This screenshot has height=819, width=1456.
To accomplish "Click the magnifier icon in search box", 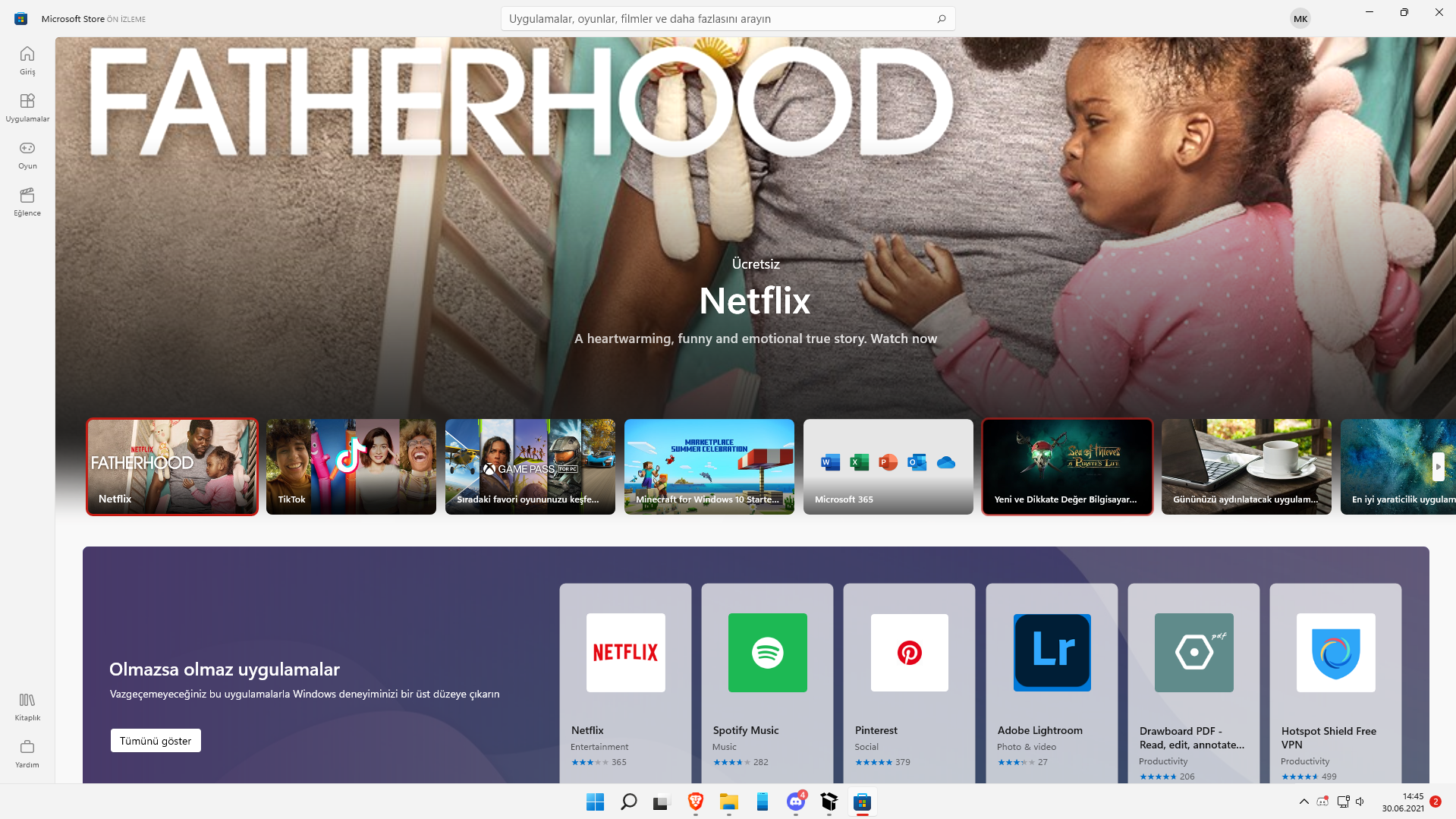I will [x=942, y=19].
